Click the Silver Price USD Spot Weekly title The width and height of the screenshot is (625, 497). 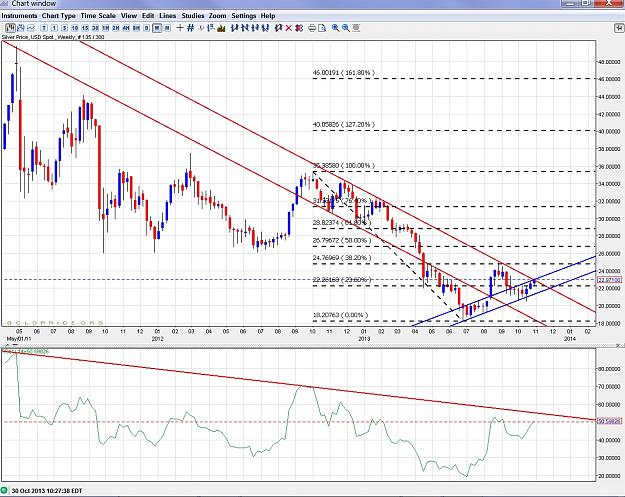point(53,37)
